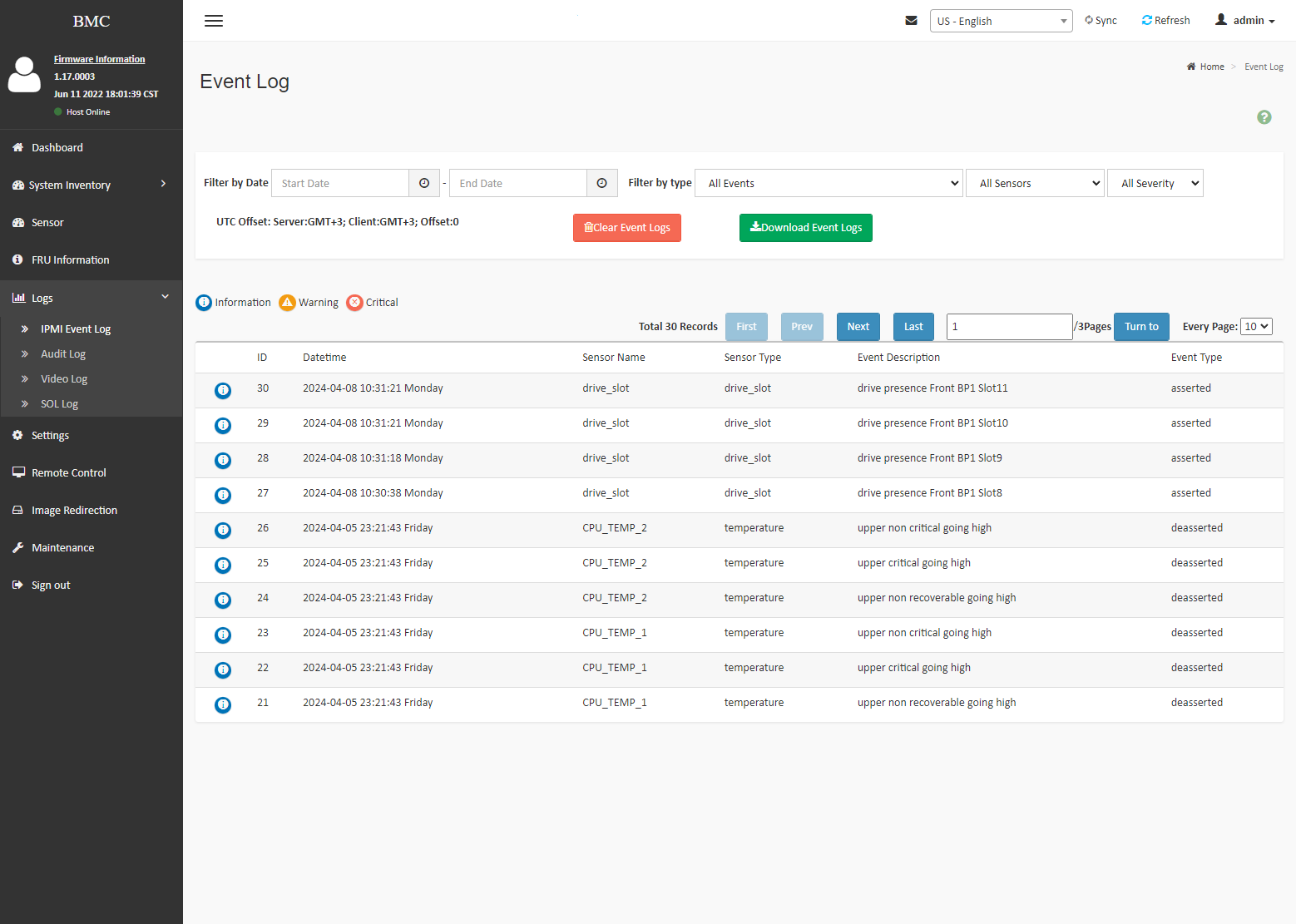
Task: Click the info icon for event ID 30
Action: 223,390
